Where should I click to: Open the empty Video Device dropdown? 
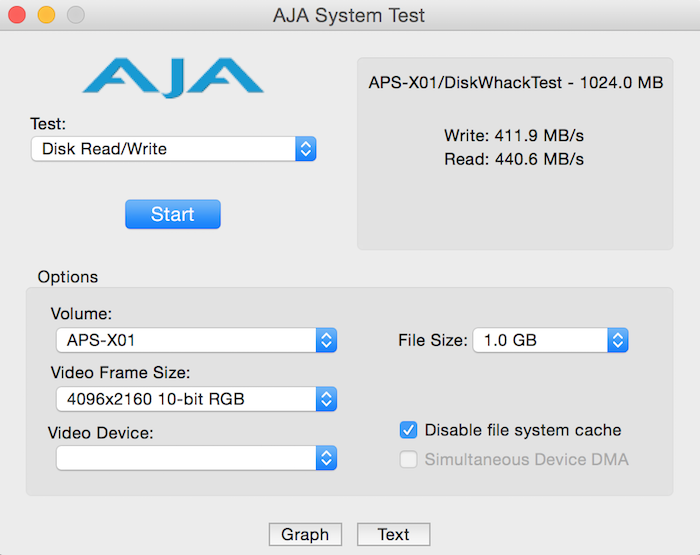pyautogui.click(x=196, y=458)
